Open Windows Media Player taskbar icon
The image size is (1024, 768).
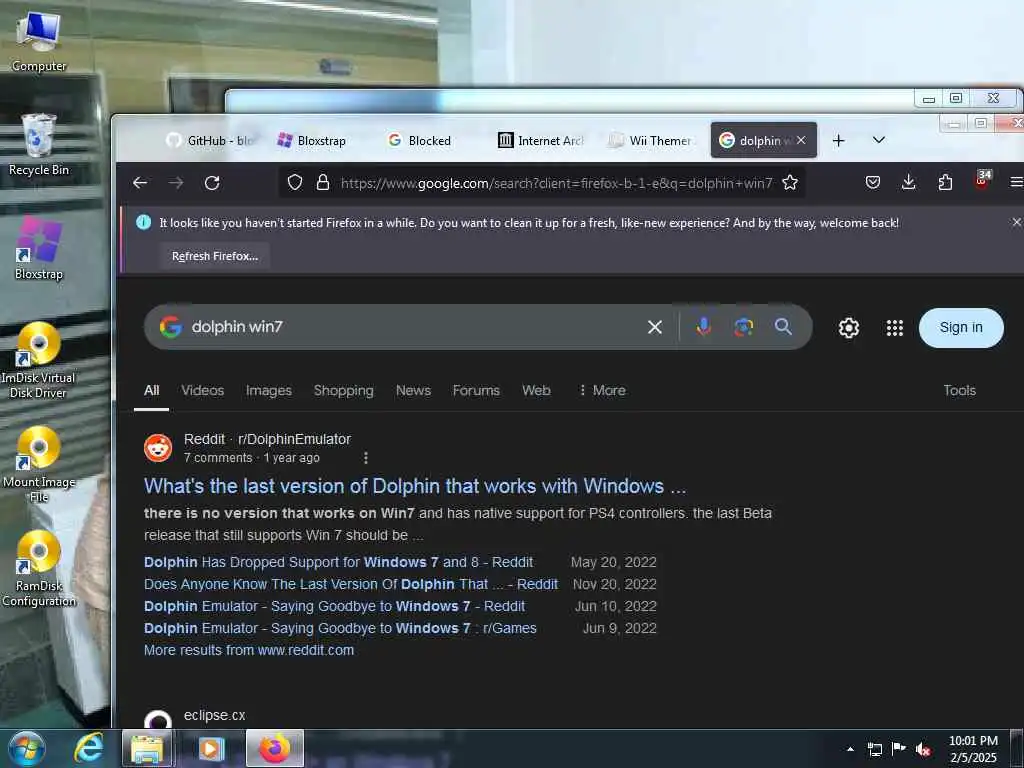tap(210, 748)
